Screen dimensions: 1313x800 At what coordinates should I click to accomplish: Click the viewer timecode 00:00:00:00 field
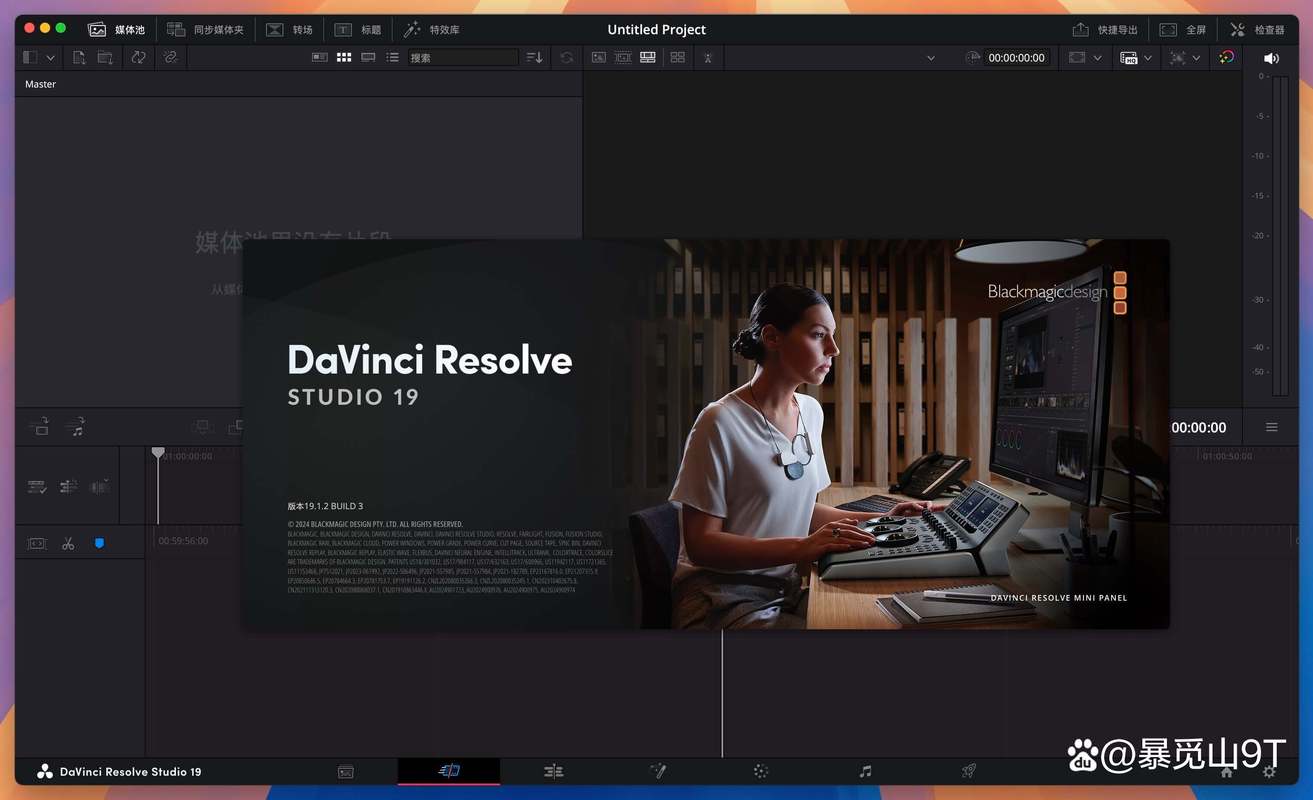[1016, 58]
